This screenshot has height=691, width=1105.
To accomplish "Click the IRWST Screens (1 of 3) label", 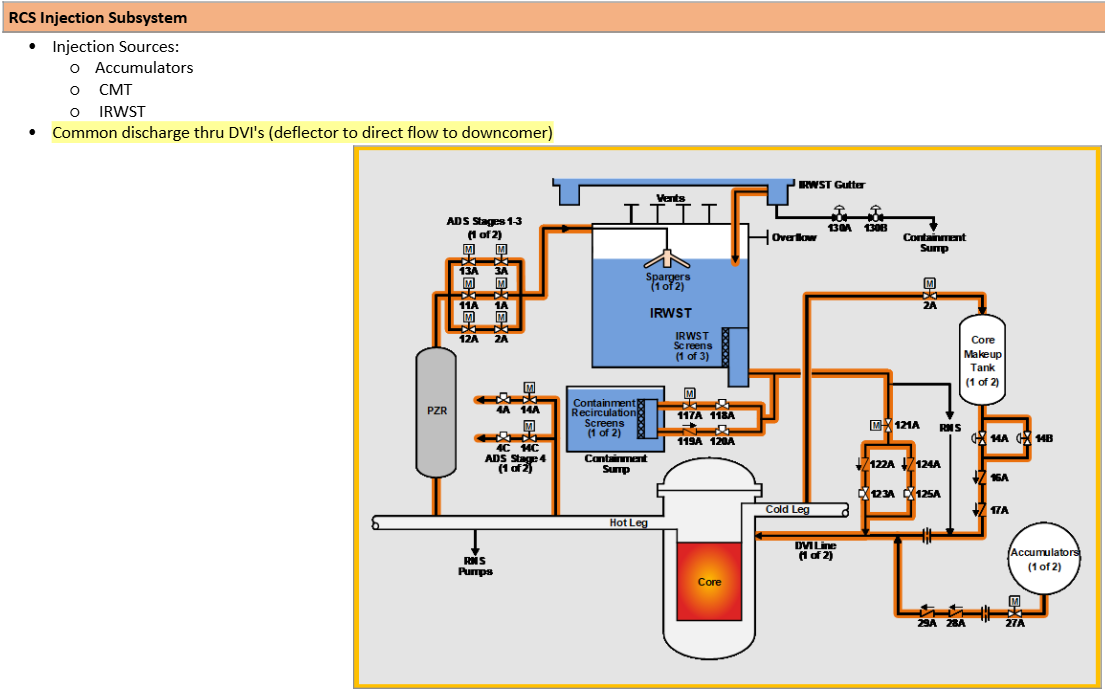I will pyautogui.click(x=692, y=346).
